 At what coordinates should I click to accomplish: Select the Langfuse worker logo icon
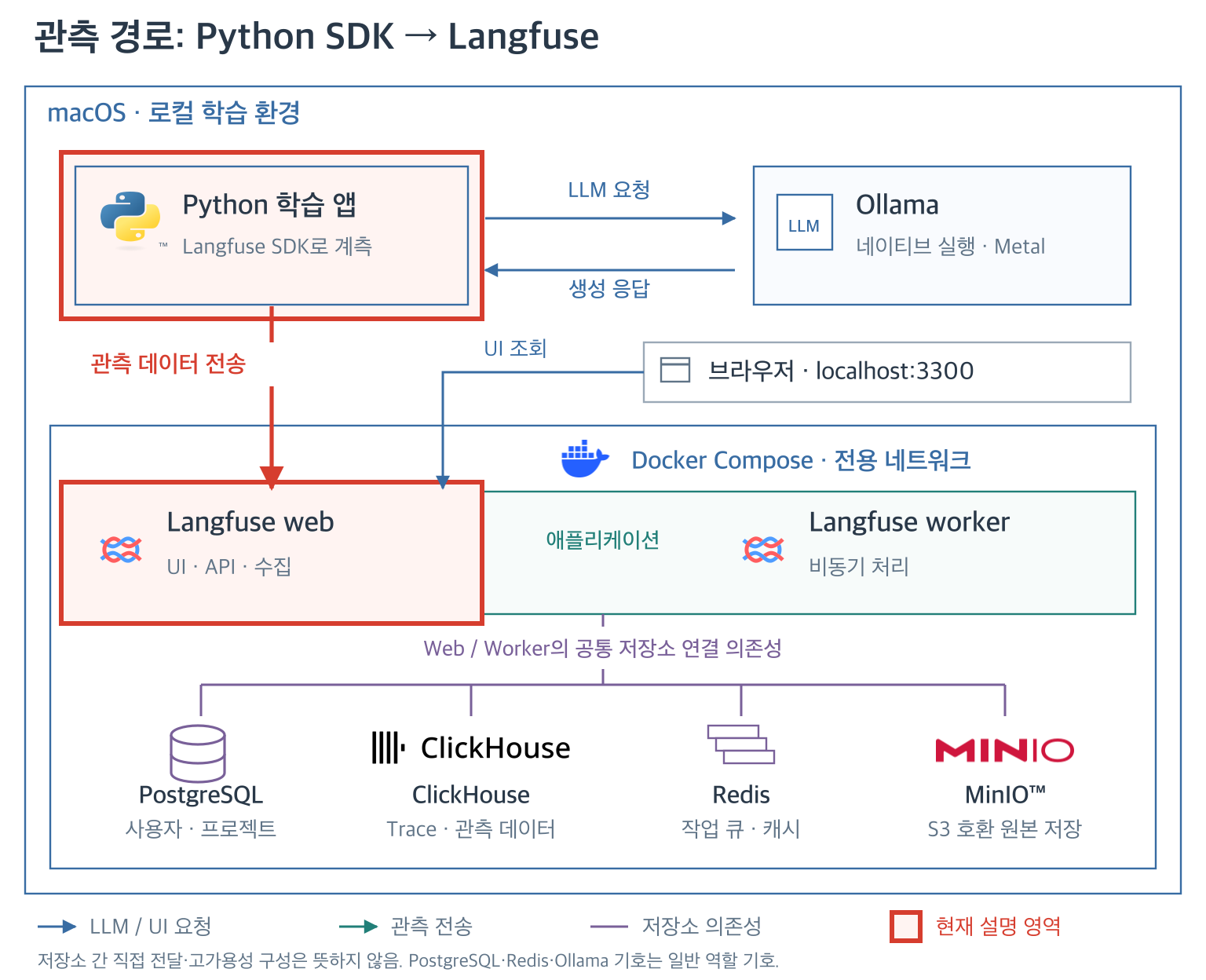pos(763,550)
